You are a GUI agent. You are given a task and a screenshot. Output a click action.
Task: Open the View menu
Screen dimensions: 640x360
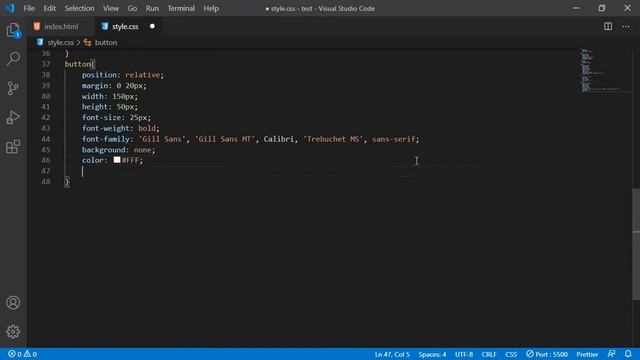(111, 8)
